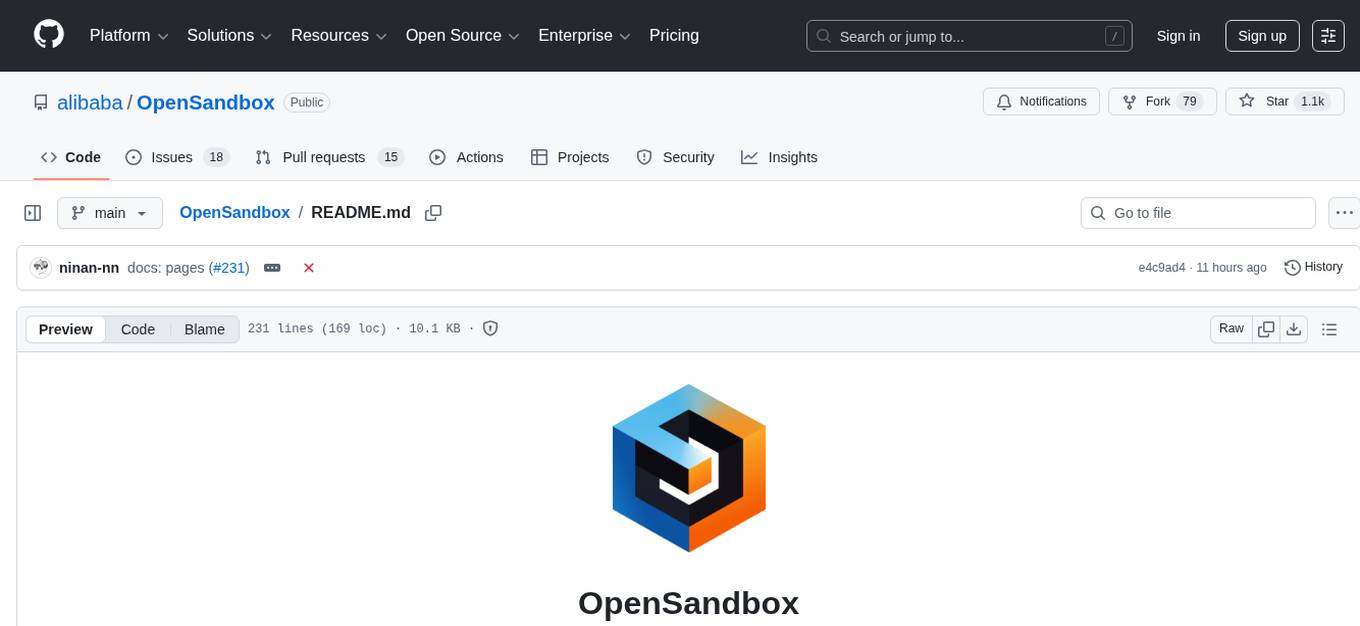
Task: Open the main branch selector
Action: (109, 212)
